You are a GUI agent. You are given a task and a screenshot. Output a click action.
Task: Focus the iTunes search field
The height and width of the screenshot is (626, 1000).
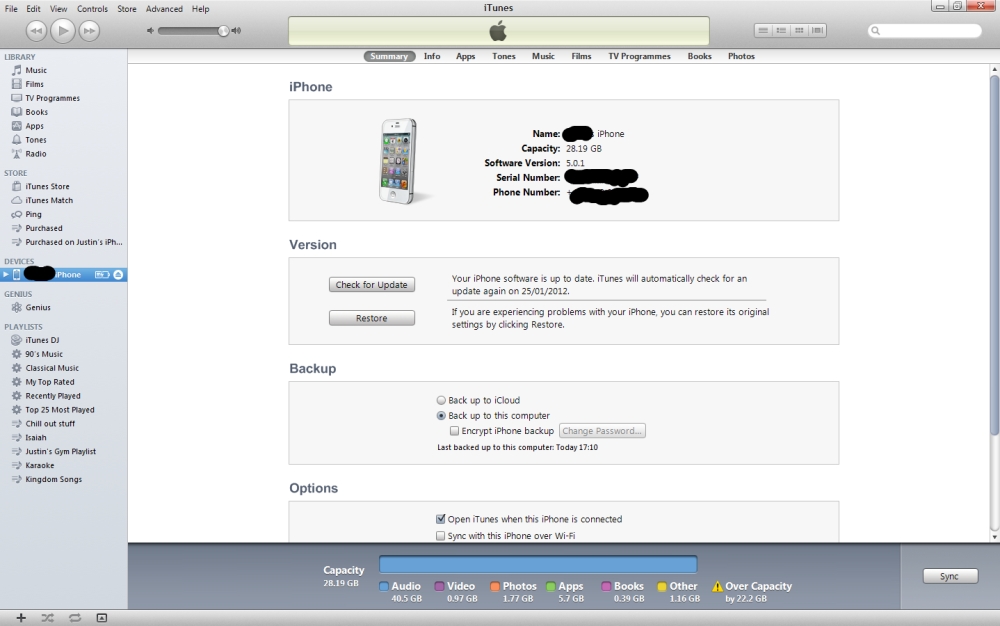[x=925, y=31]
